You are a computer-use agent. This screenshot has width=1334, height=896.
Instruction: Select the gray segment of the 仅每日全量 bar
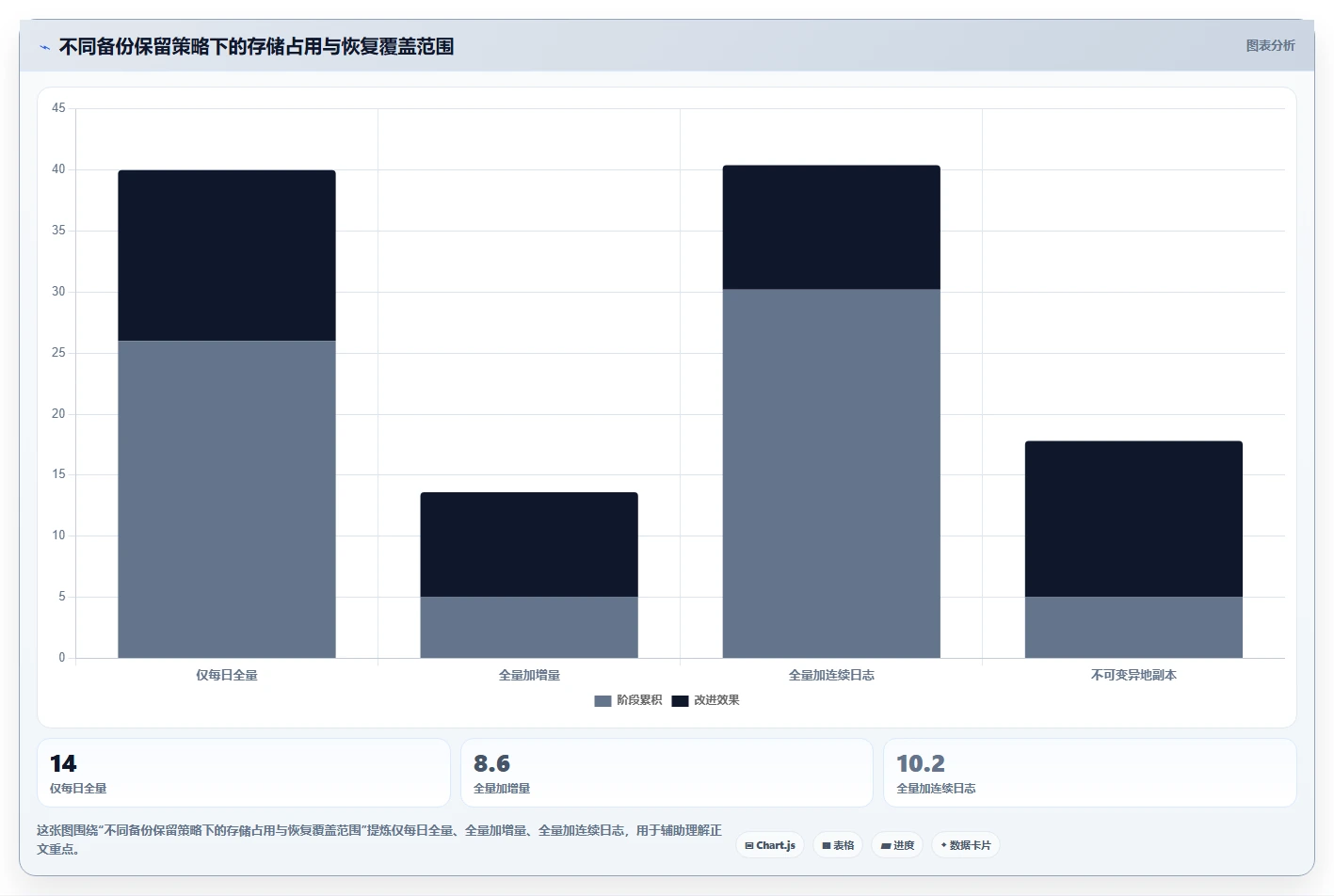pos(227,499)
